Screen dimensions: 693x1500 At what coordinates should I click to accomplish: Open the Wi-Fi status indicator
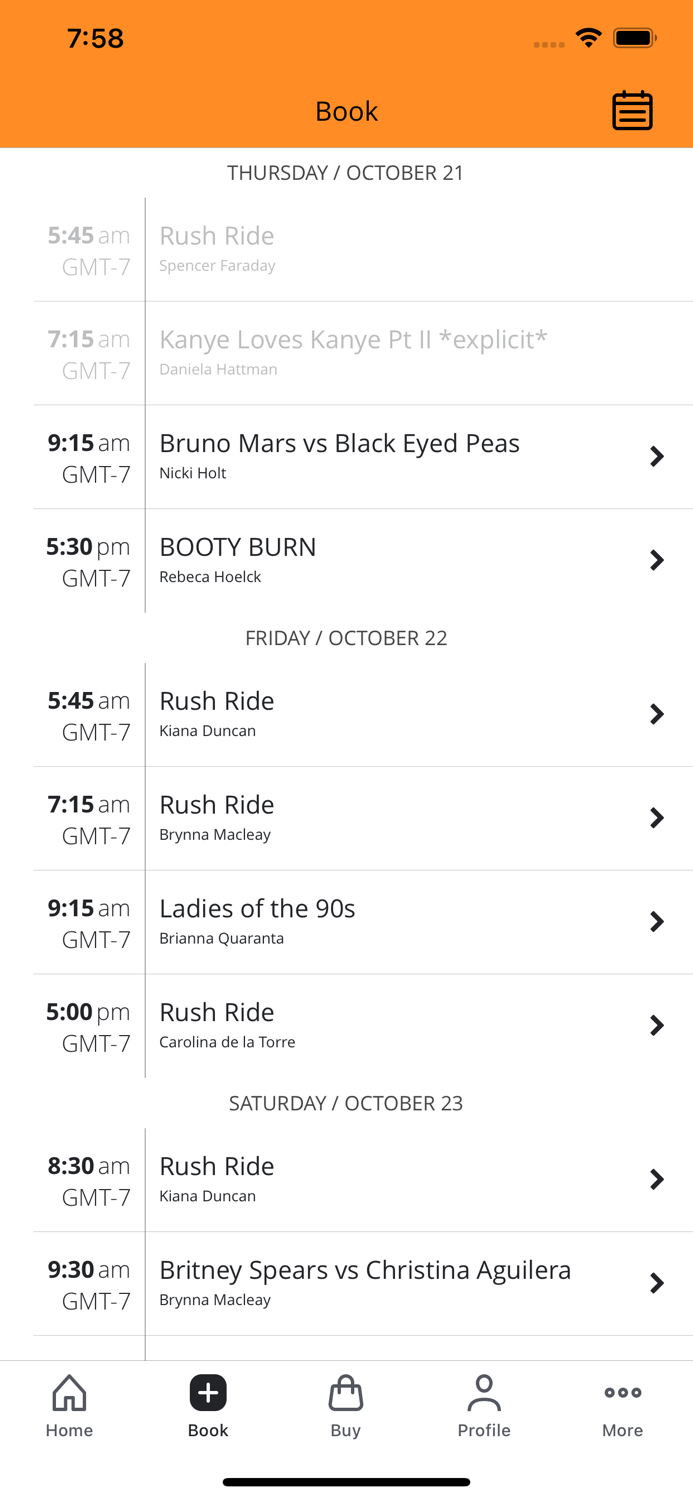[x=588, y=37]
